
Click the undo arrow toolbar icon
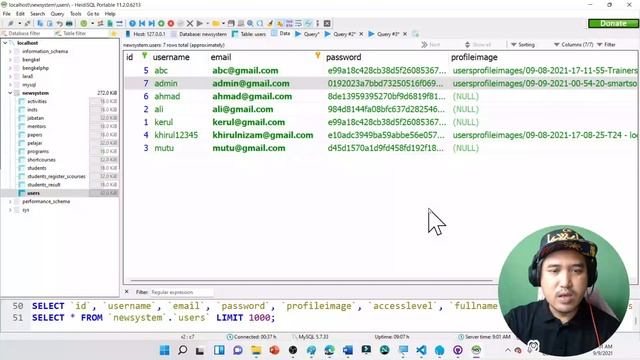(60, 23)
